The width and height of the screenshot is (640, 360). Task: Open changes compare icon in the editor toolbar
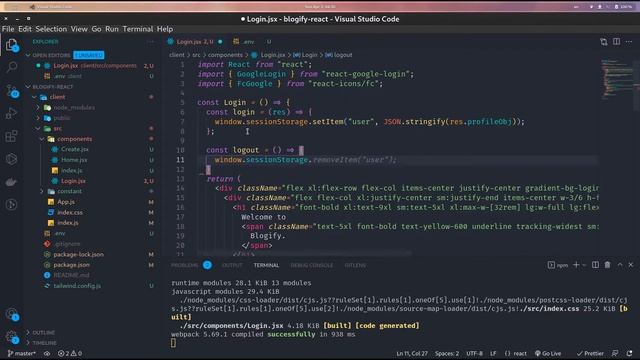pyautogui.click(x=604, y=42)
